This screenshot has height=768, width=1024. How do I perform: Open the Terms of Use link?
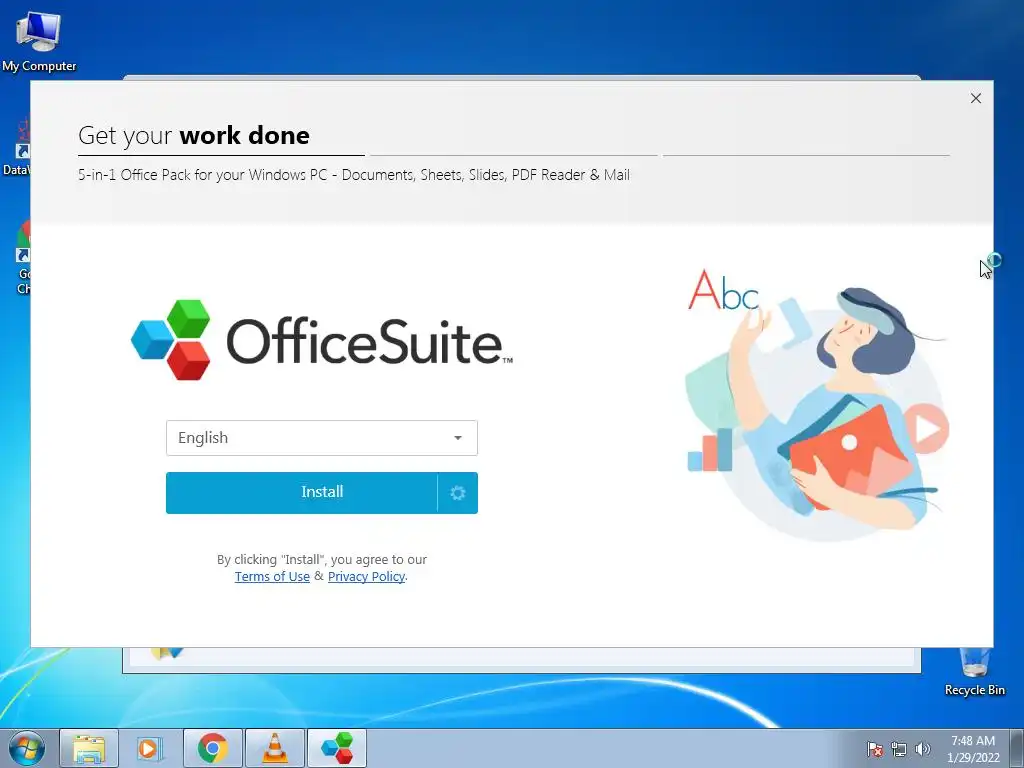(x=272, y=577)
